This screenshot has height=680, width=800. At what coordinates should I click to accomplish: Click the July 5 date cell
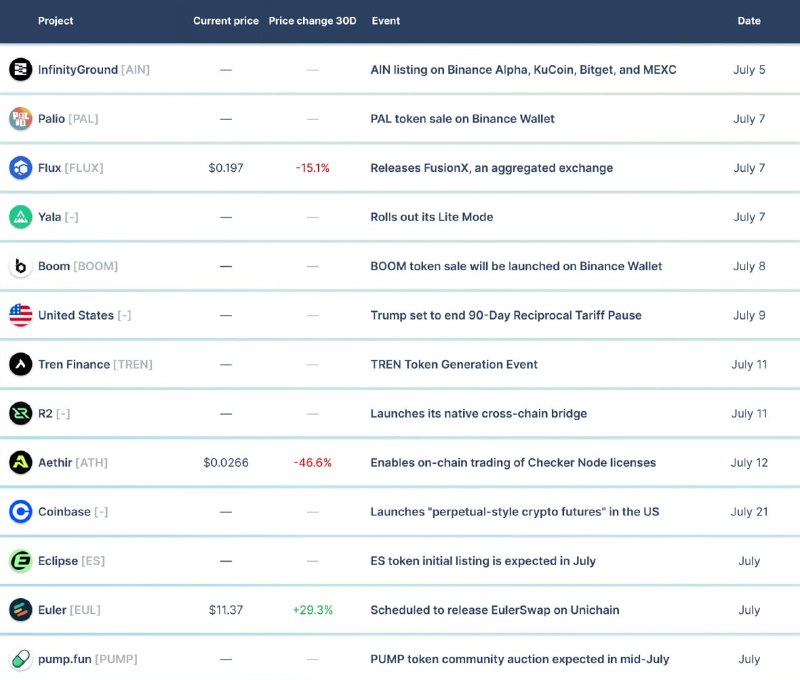pos(749,69)
